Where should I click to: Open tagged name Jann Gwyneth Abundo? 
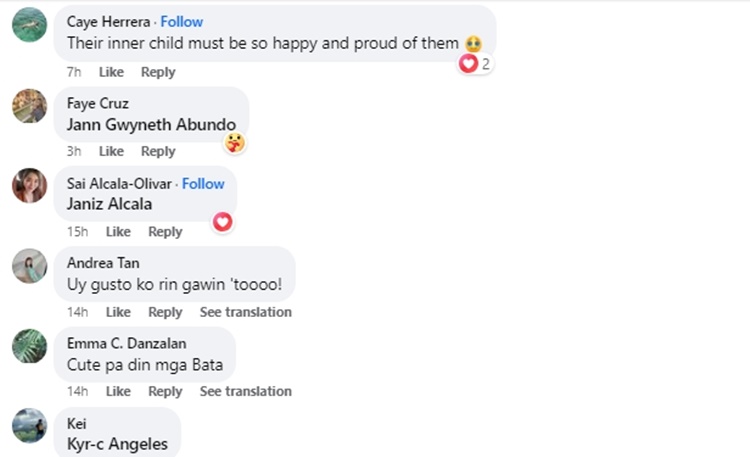[151, 125]
